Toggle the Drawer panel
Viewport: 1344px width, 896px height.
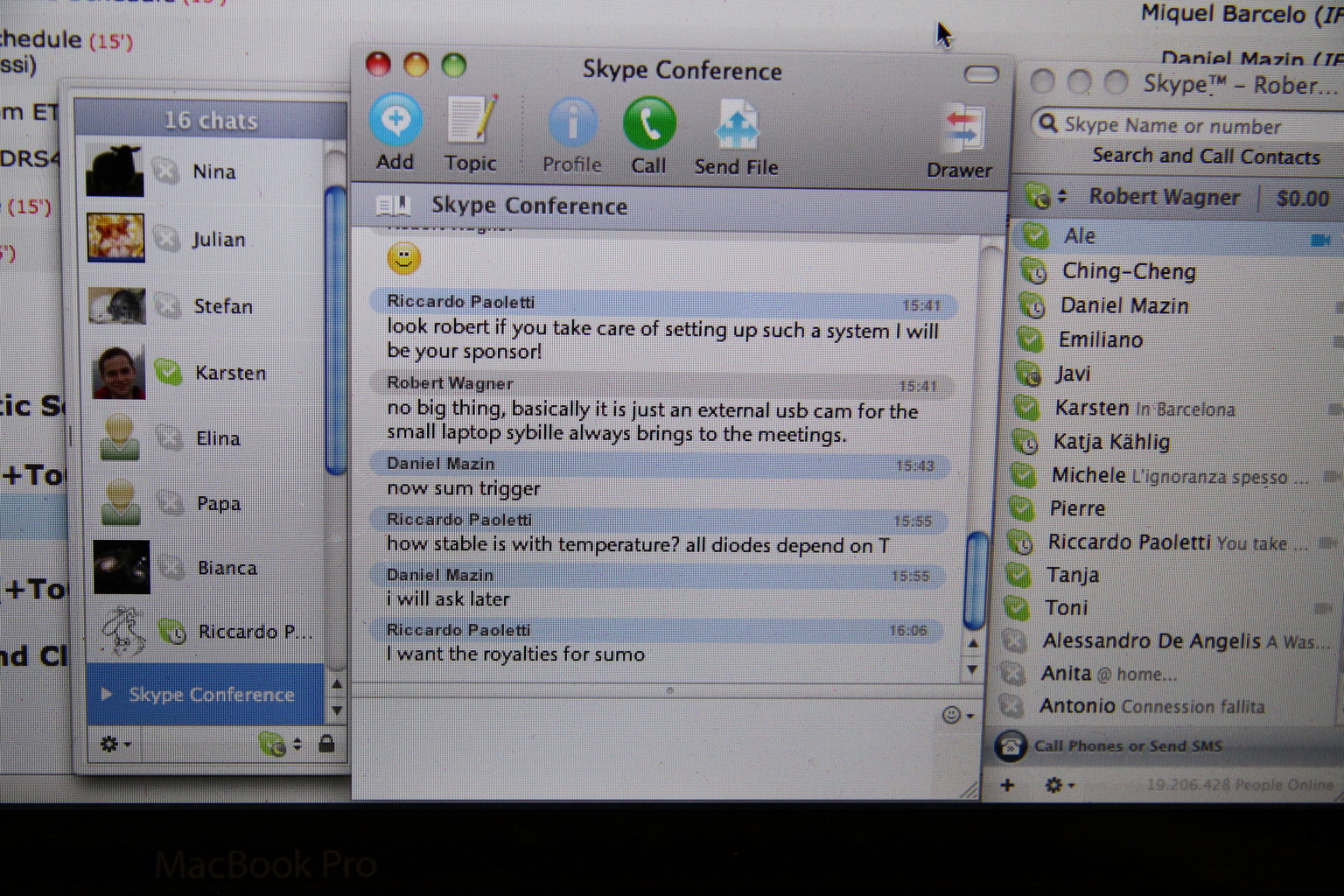(961, 130)
